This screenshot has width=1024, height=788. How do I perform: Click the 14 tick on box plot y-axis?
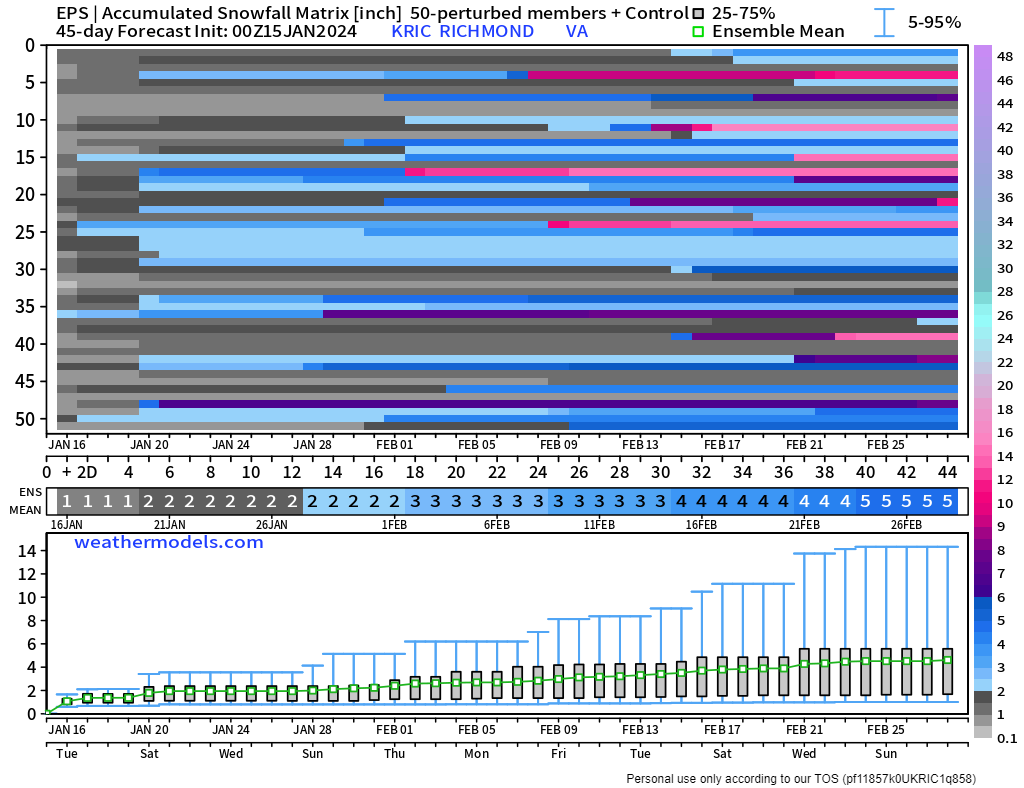click(x=26, y=551)
